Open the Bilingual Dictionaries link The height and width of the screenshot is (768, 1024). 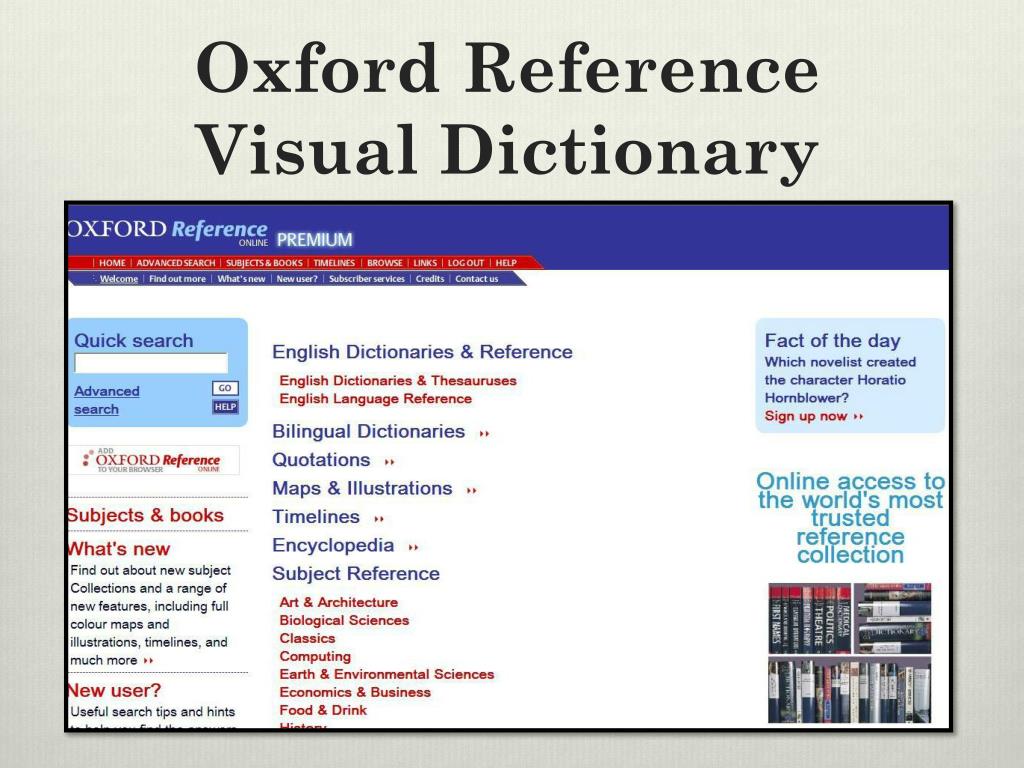click(x=368, y=432)
